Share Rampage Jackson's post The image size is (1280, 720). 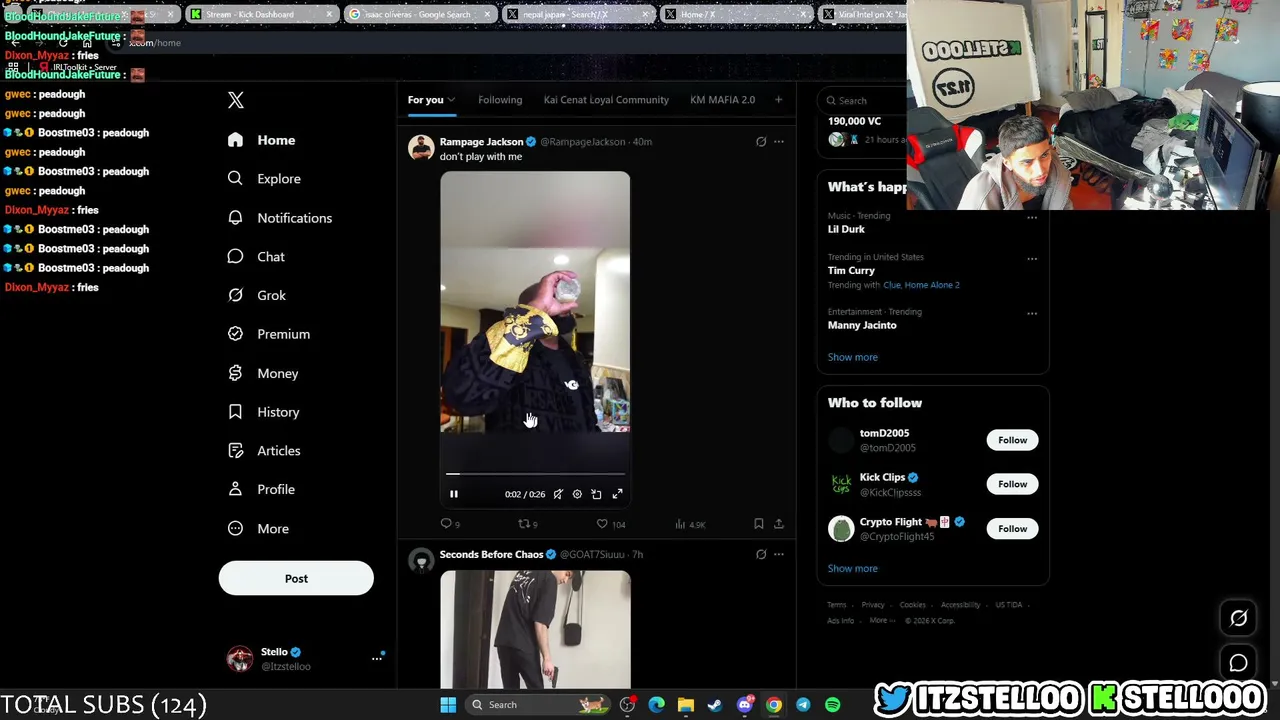pyautogui.click(x=779, y=524)
